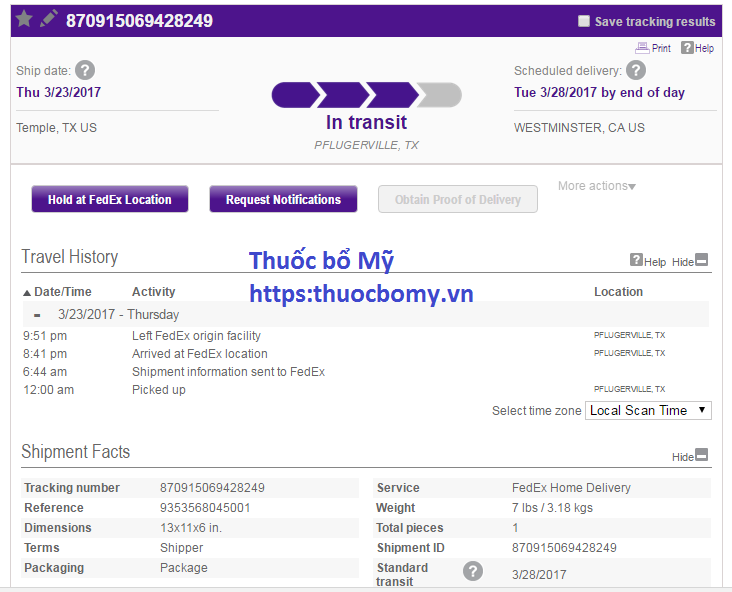Click the 'FedEx Home Delivery' service value
Image resolution: width=732 pixels, height=592 pixels.
[x=571, y=487]
